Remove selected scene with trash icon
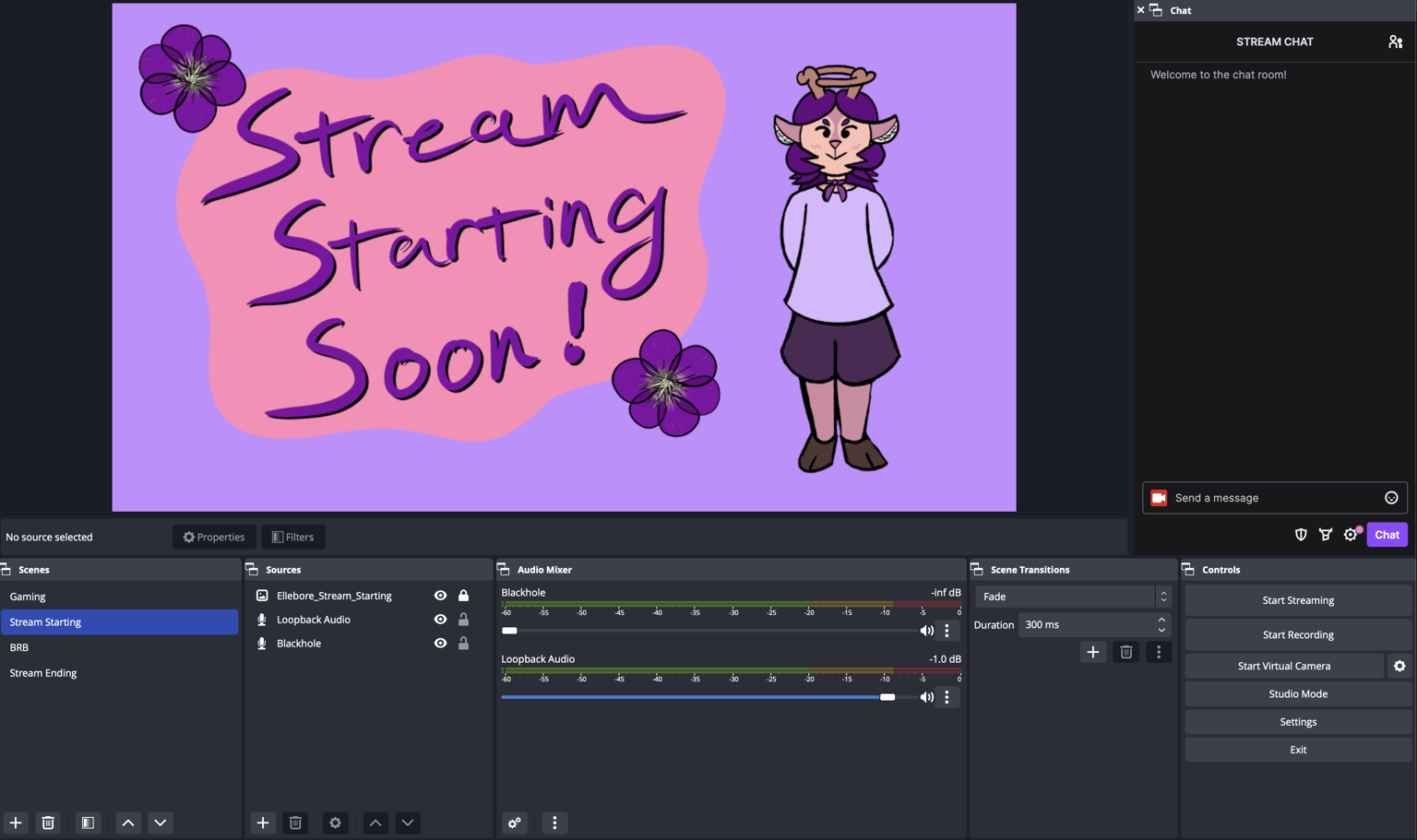This screenshot has width=1417, height=840. (48, 822)
